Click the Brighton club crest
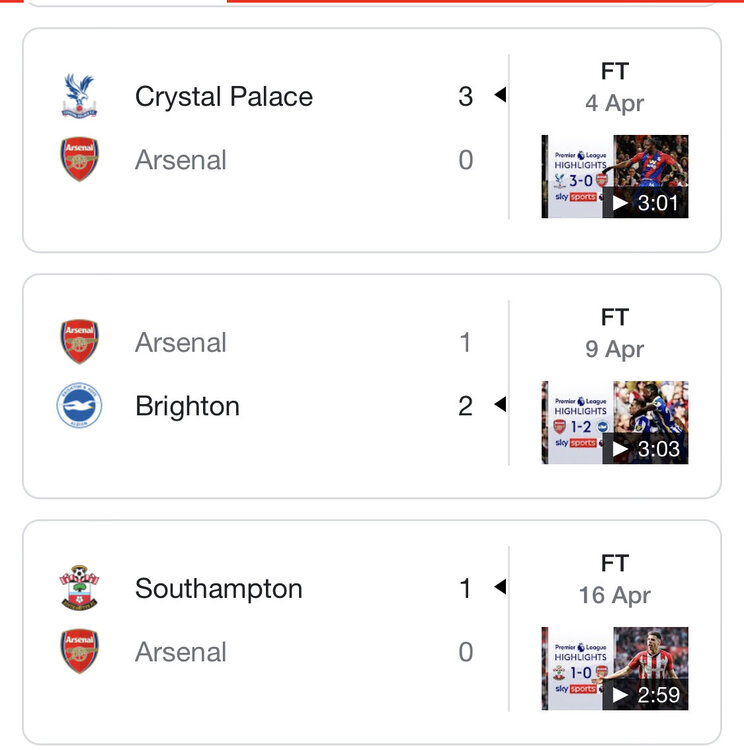The height and width of the screenshot is (750, 744). [79, 405]
